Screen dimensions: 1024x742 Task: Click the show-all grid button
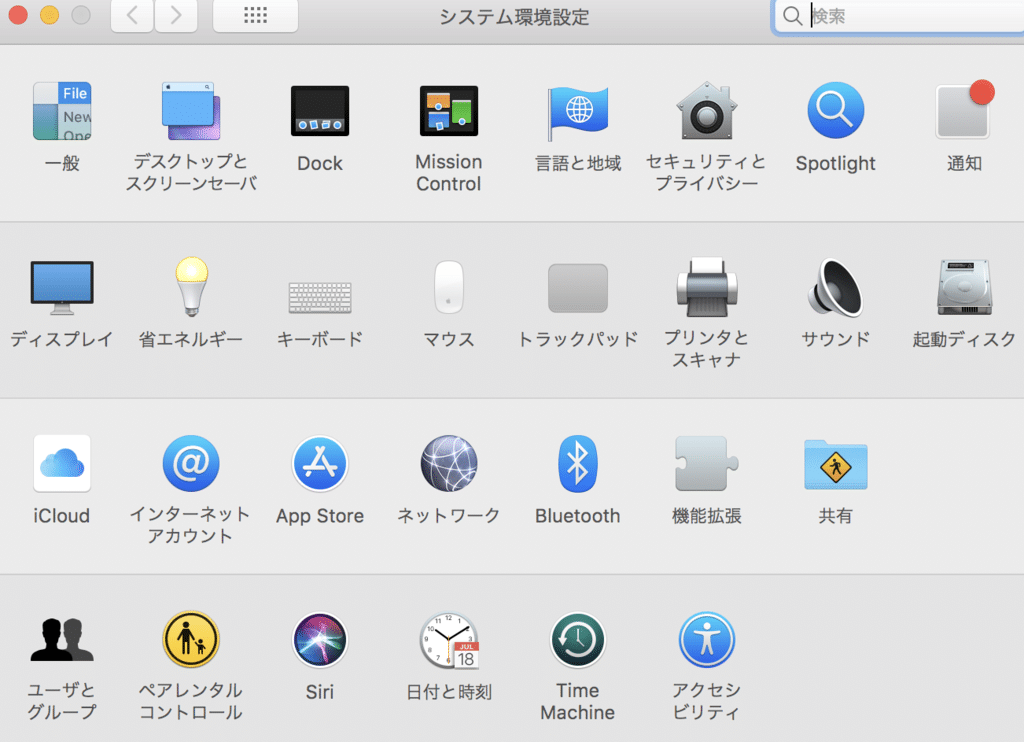(255, 16)
